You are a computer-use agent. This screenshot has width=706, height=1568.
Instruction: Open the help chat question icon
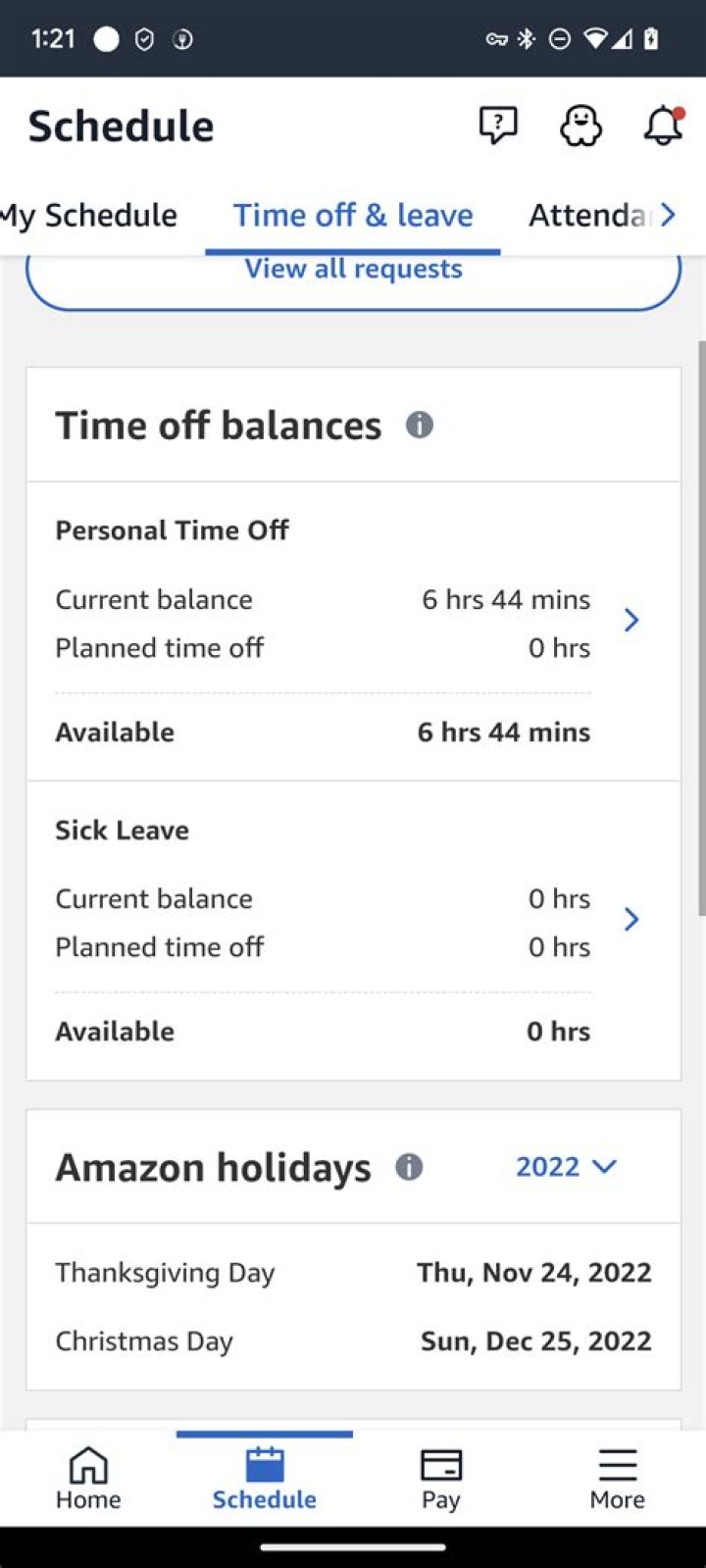pyautogui.click(x=498, y=126)
